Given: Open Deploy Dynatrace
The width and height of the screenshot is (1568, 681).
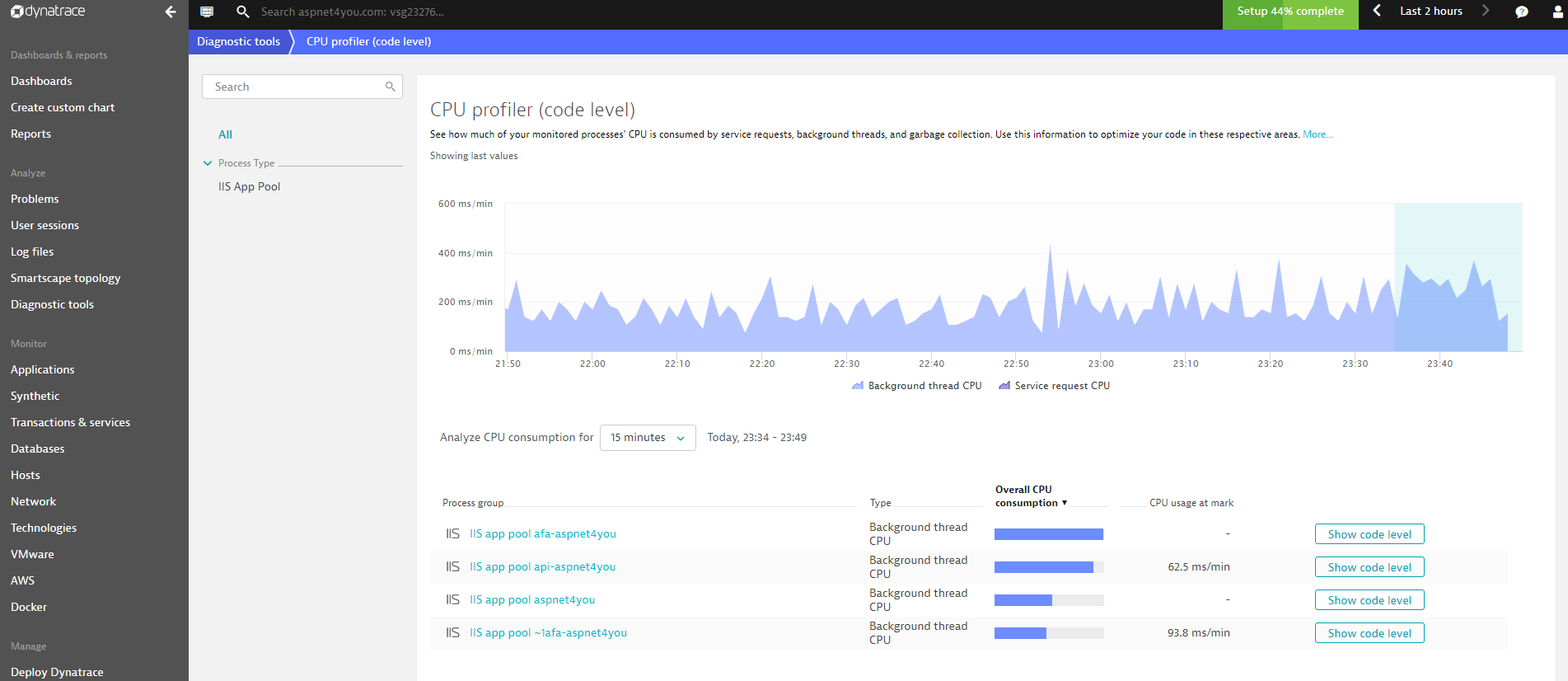Looking at the screenshot, I should (x=57, y=672).
